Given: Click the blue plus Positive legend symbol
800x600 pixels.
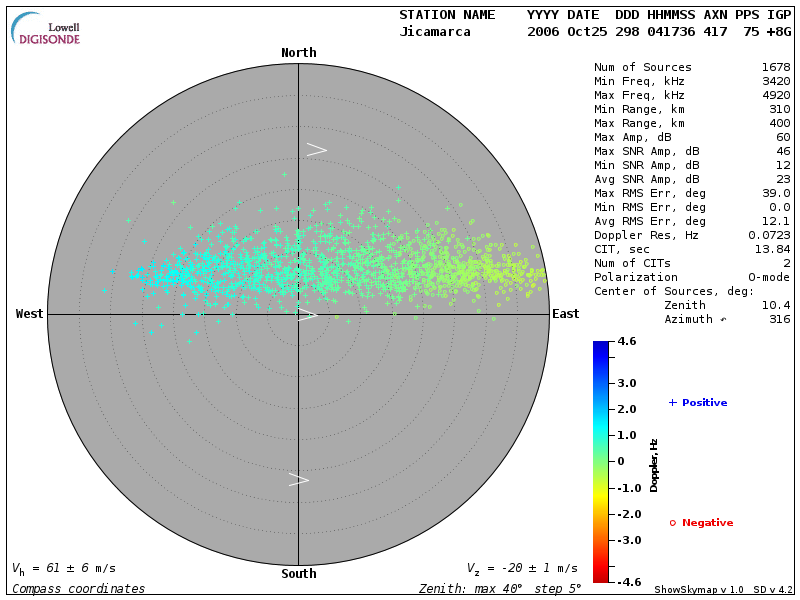Looking at the screenshot, I should [673, 403].
